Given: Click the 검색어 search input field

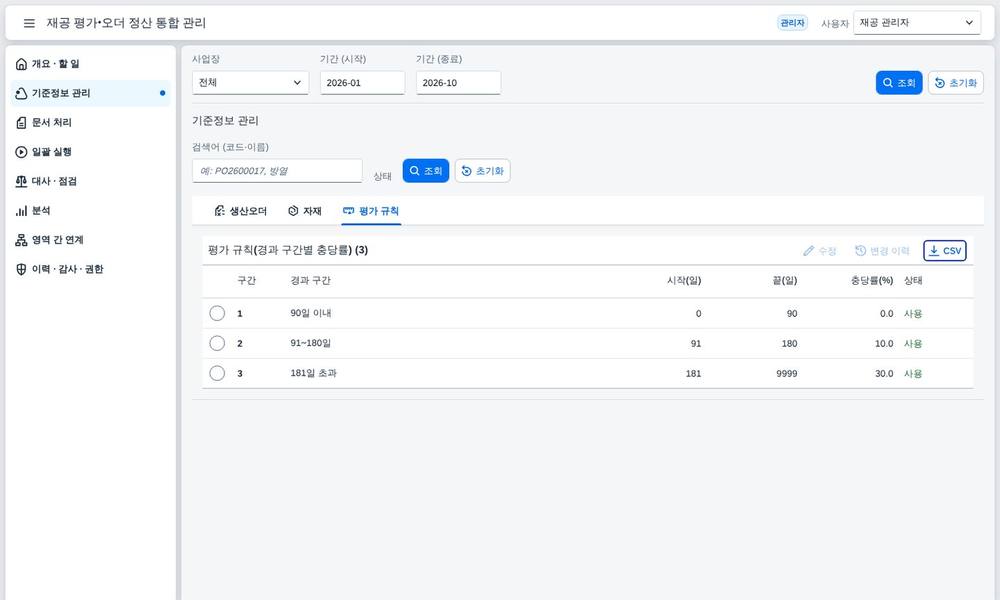Looking at the screenshot, I should pyautogui.click(x=277, y=171).
